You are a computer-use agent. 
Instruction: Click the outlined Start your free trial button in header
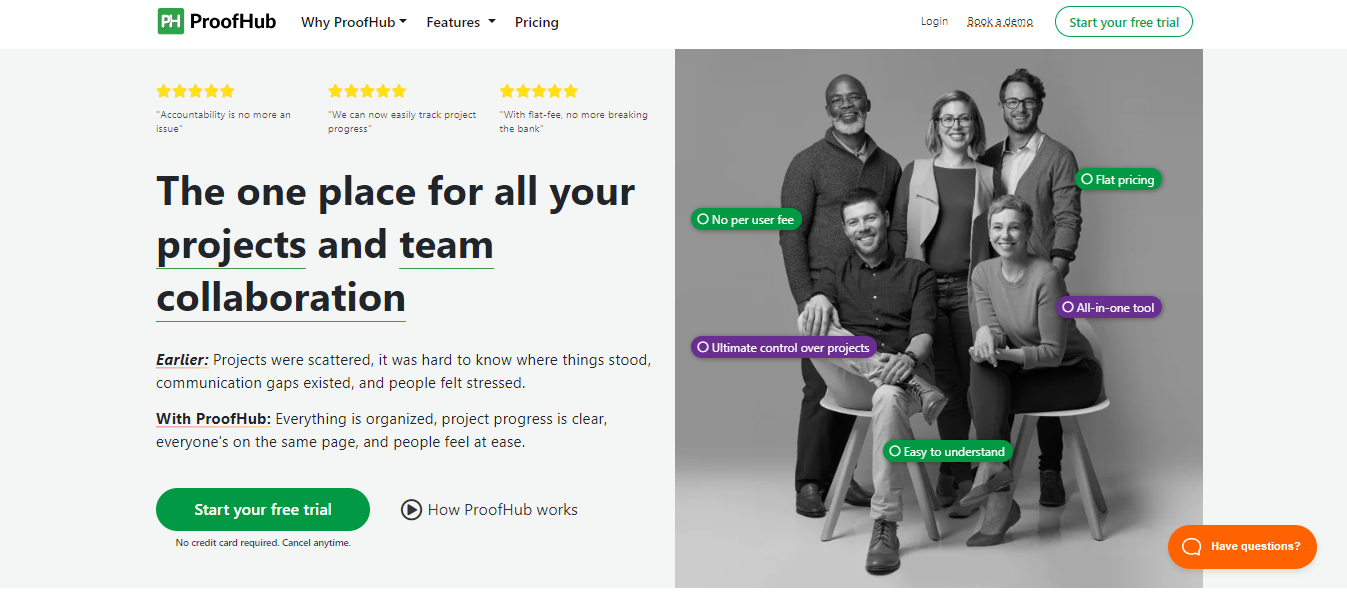1124,22
